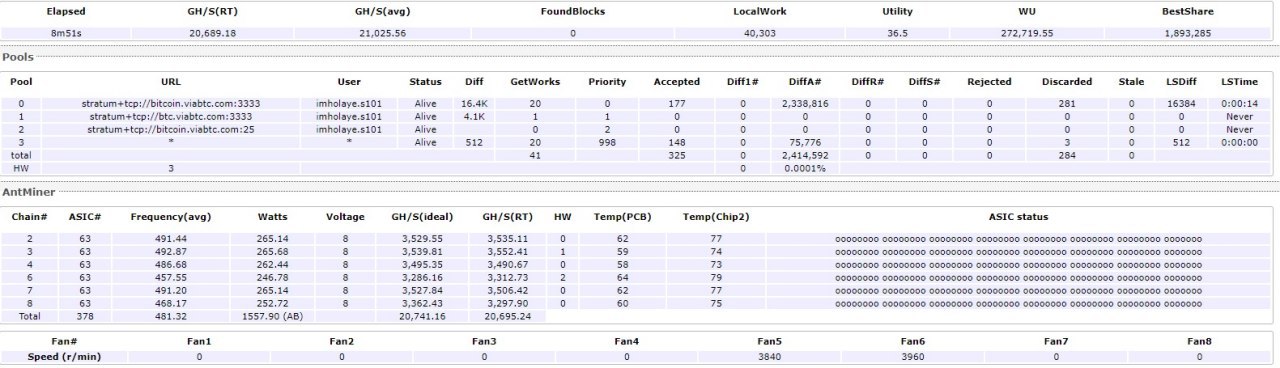The width and height of the screenshot is (1280, 368).
Task: Click chain 6 Temp(Chip2) value 79
Action: tap(716, 278)
